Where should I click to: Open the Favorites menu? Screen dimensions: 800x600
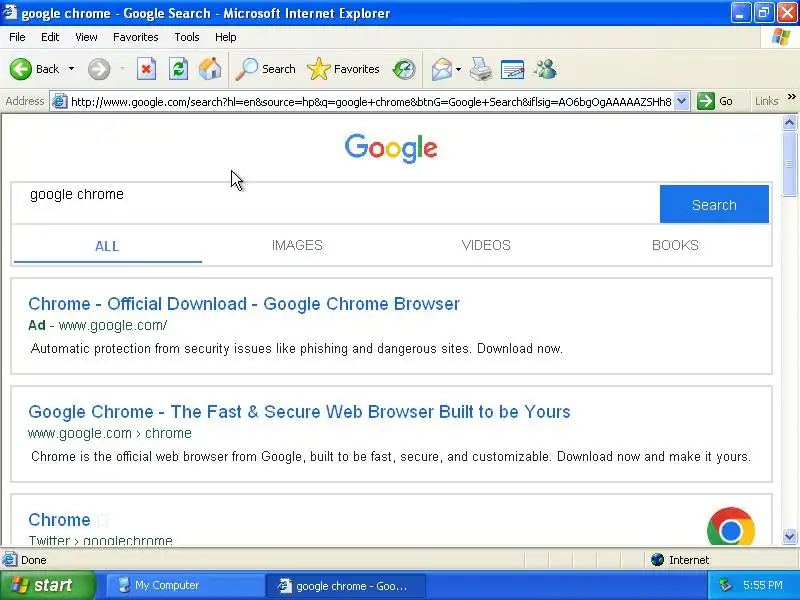(x=136, y=37)
